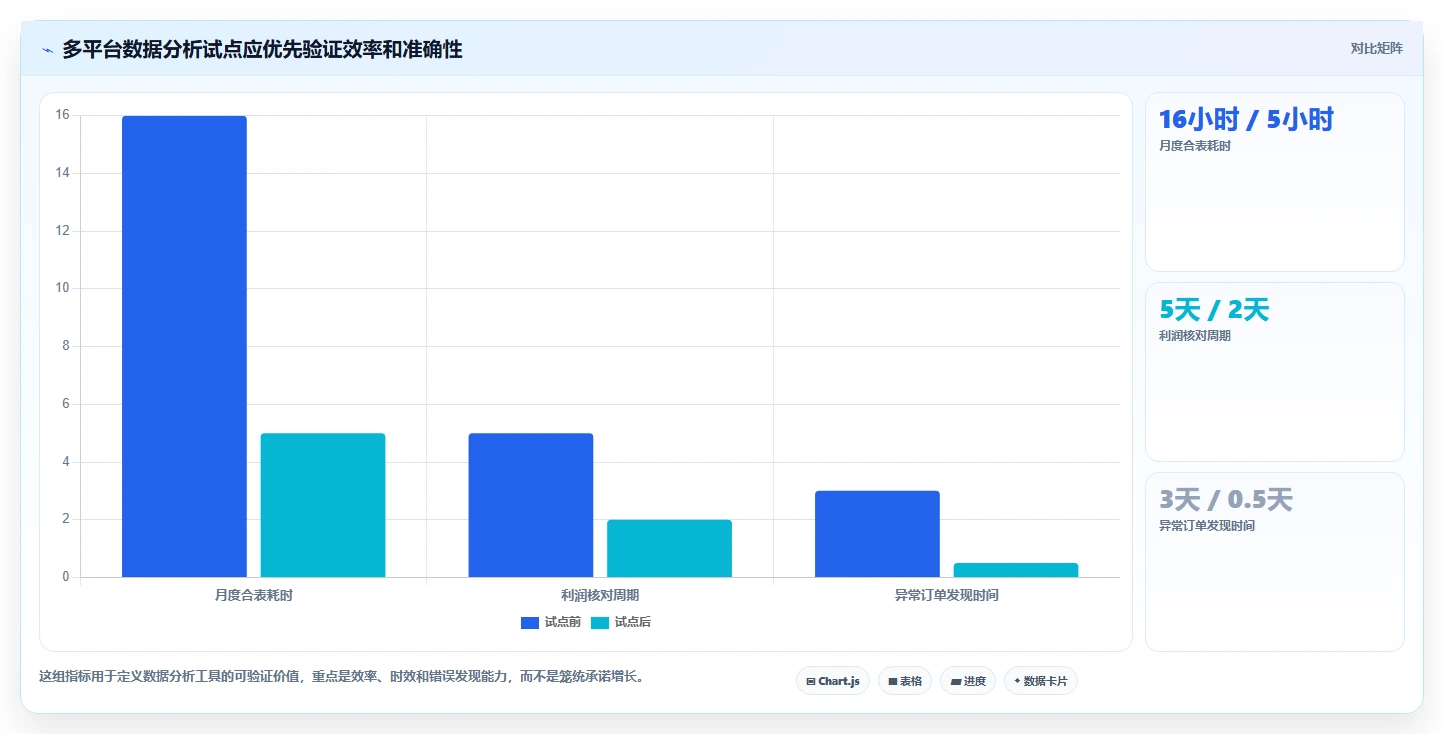Click the 异常订单发现时间 x-axis label
Image resolution: width=1444 pixels, height=734 pixels.
(946, 595)
